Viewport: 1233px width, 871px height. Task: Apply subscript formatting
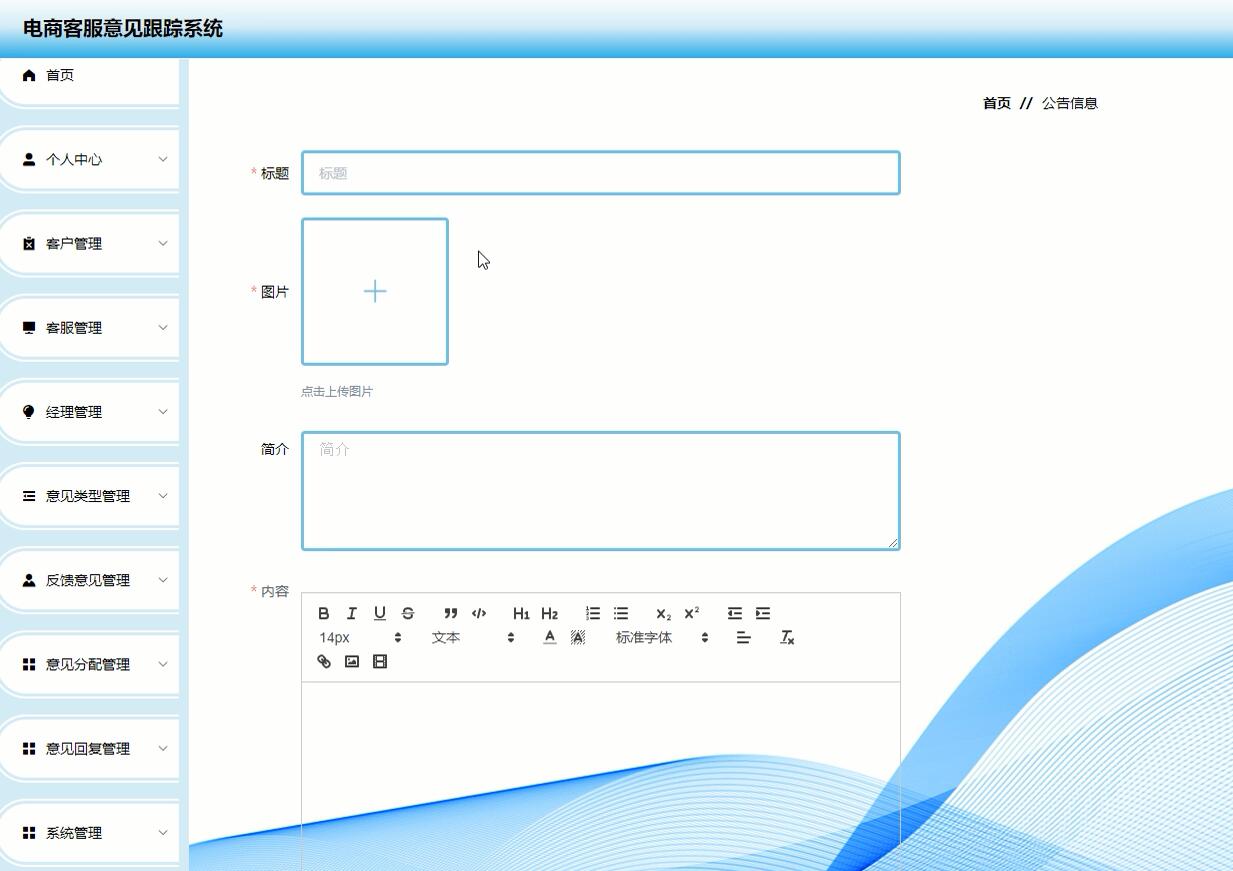point(664,614)
